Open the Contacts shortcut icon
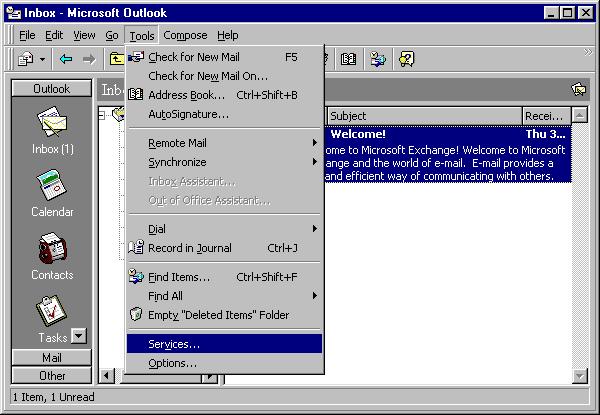 tap(52, 248)
